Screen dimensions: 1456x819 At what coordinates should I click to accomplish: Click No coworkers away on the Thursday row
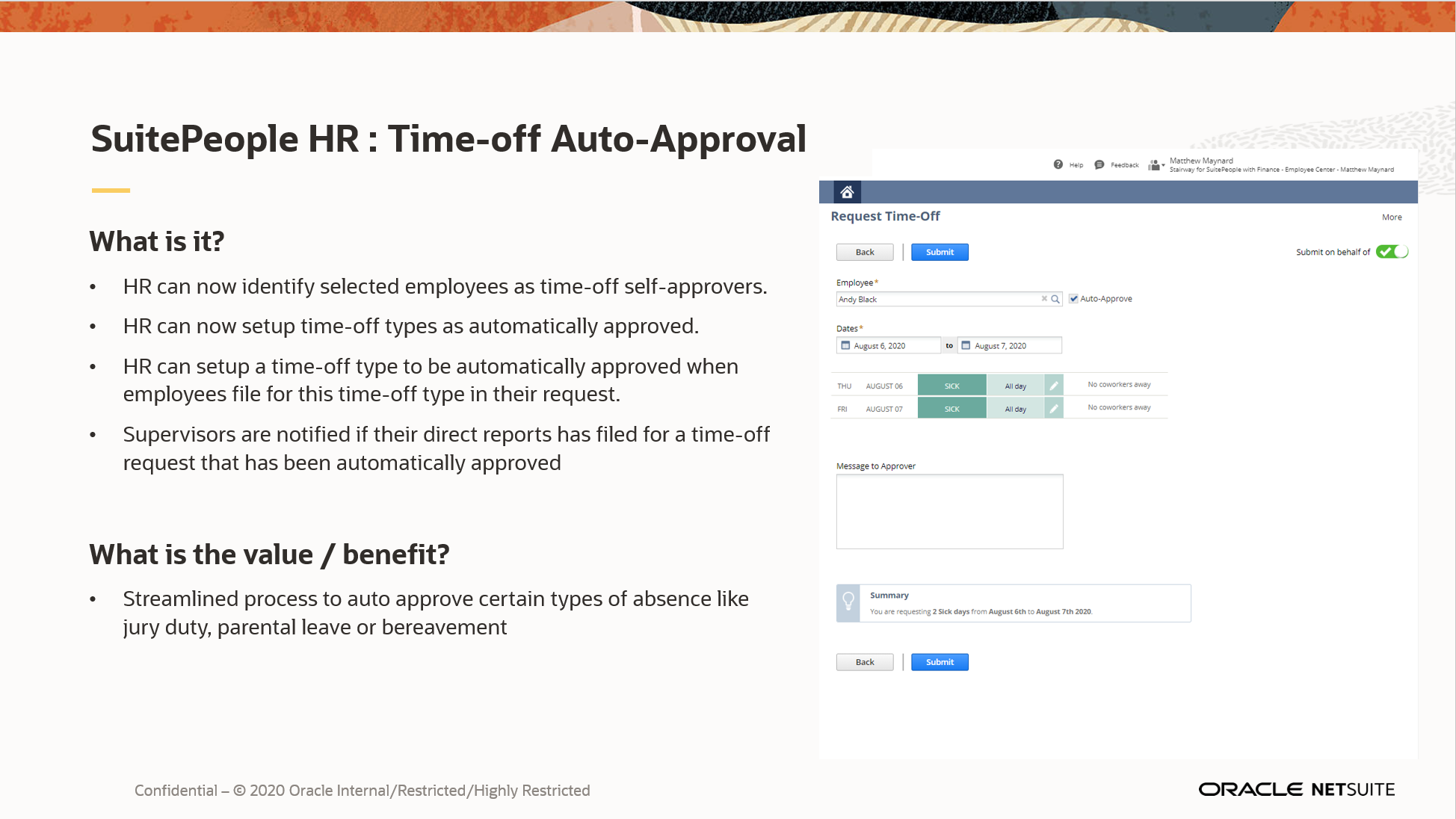(x=1119, y=384)
